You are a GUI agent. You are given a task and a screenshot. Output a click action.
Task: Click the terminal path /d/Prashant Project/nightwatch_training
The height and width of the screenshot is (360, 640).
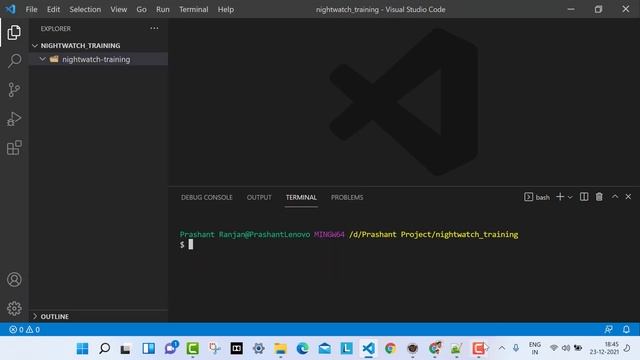(x=433, y=234)
